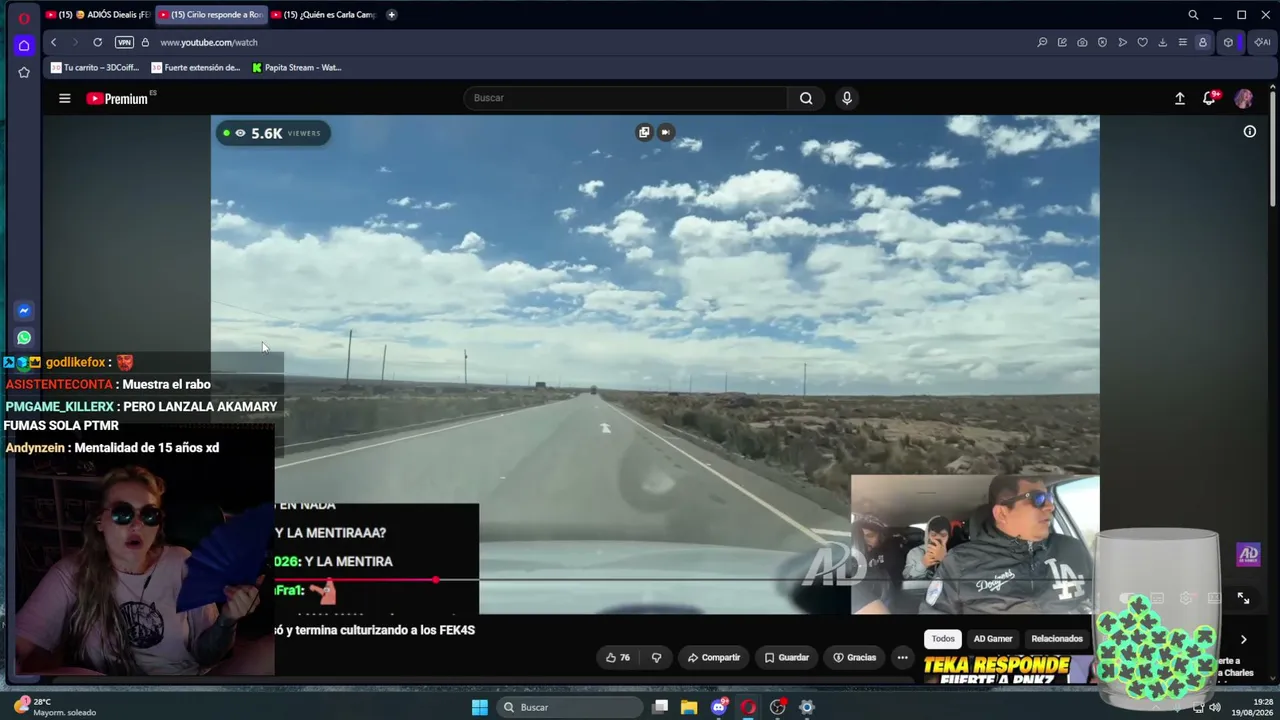Reload the current YouTube page
Screen dimensions: 1280x720
pos(97,42)
